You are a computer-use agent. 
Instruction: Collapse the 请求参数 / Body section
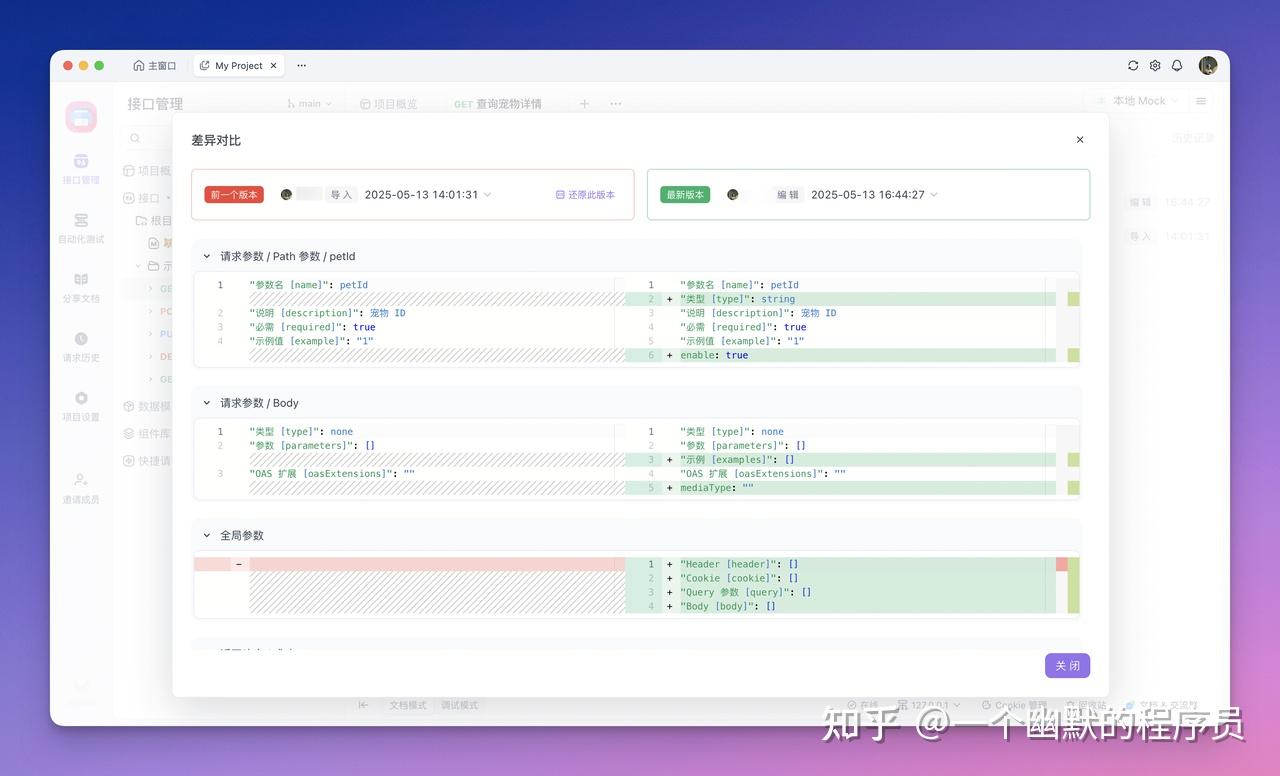pos(207,403)
